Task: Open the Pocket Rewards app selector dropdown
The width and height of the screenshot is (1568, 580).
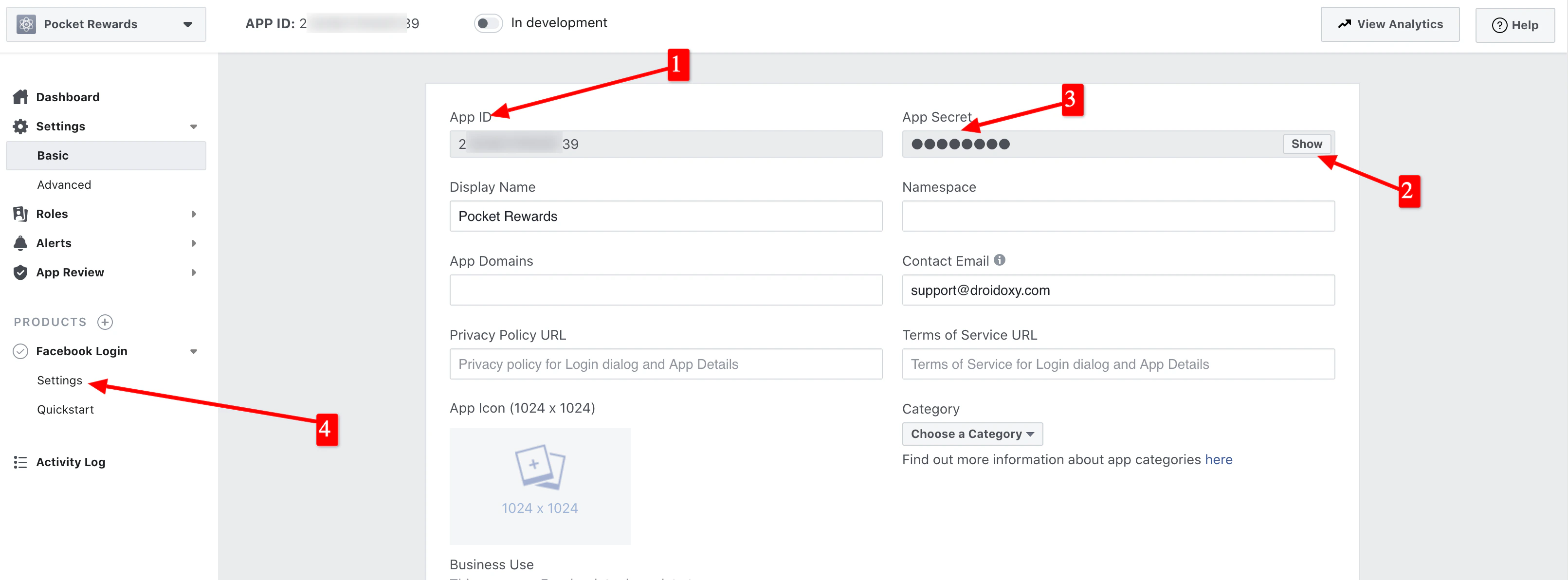Action: [106, 24]
